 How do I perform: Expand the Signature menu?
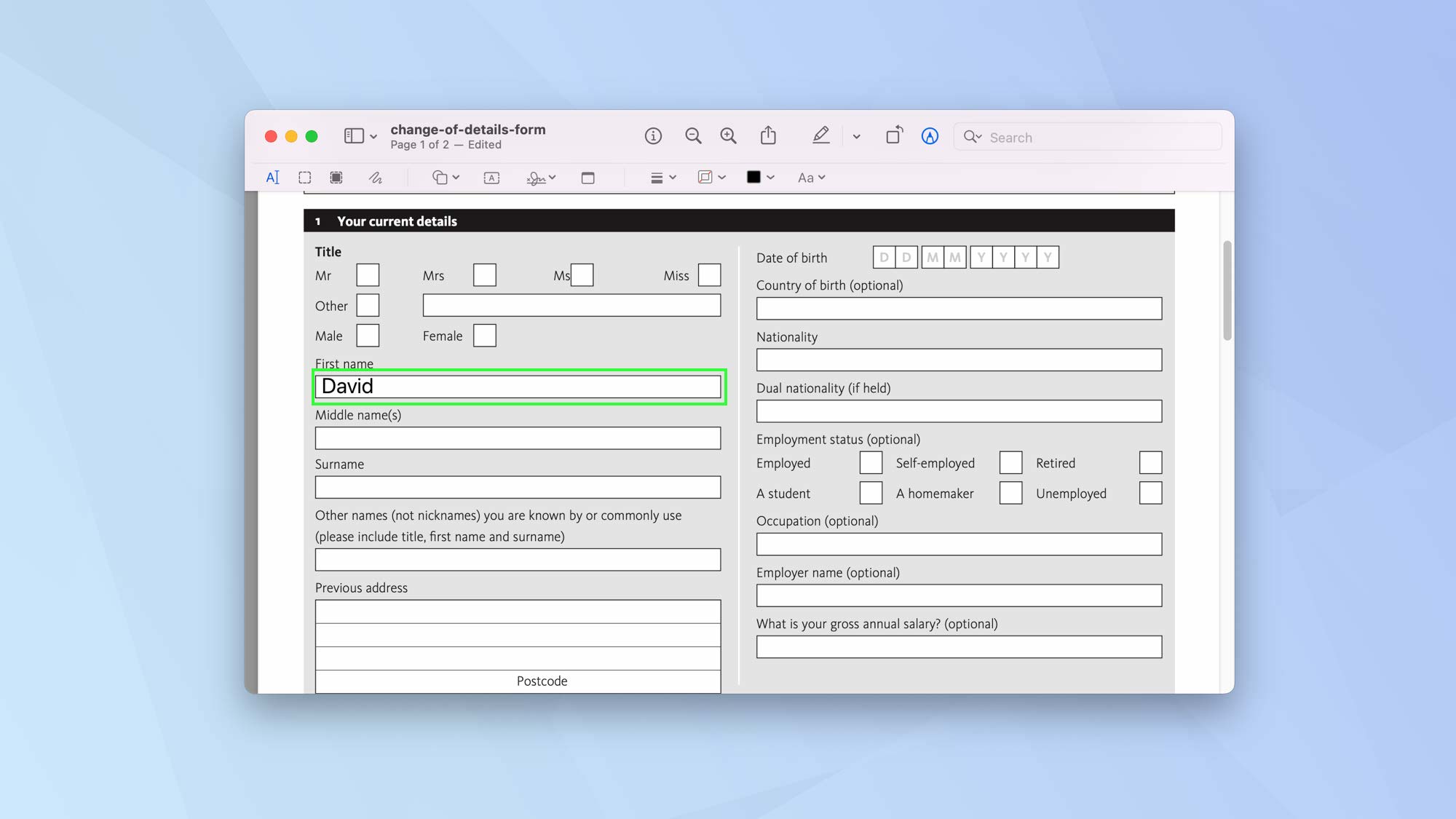(x=540, y=177)
